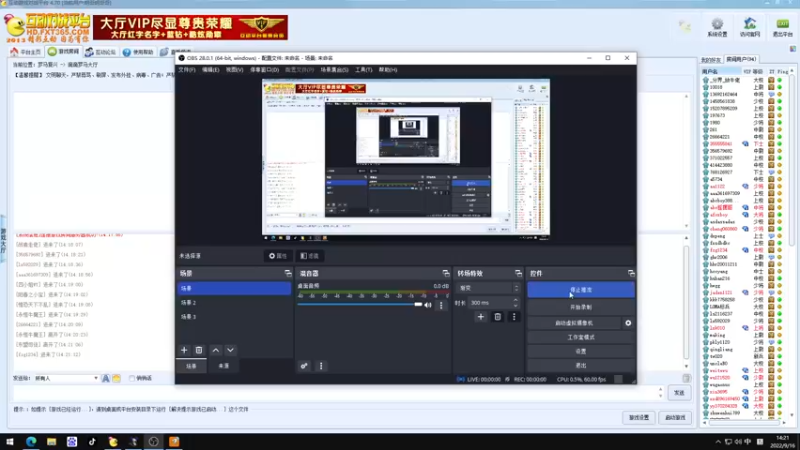Open OBS Help menu
The image size is (800, 450).
click(388, 70)
